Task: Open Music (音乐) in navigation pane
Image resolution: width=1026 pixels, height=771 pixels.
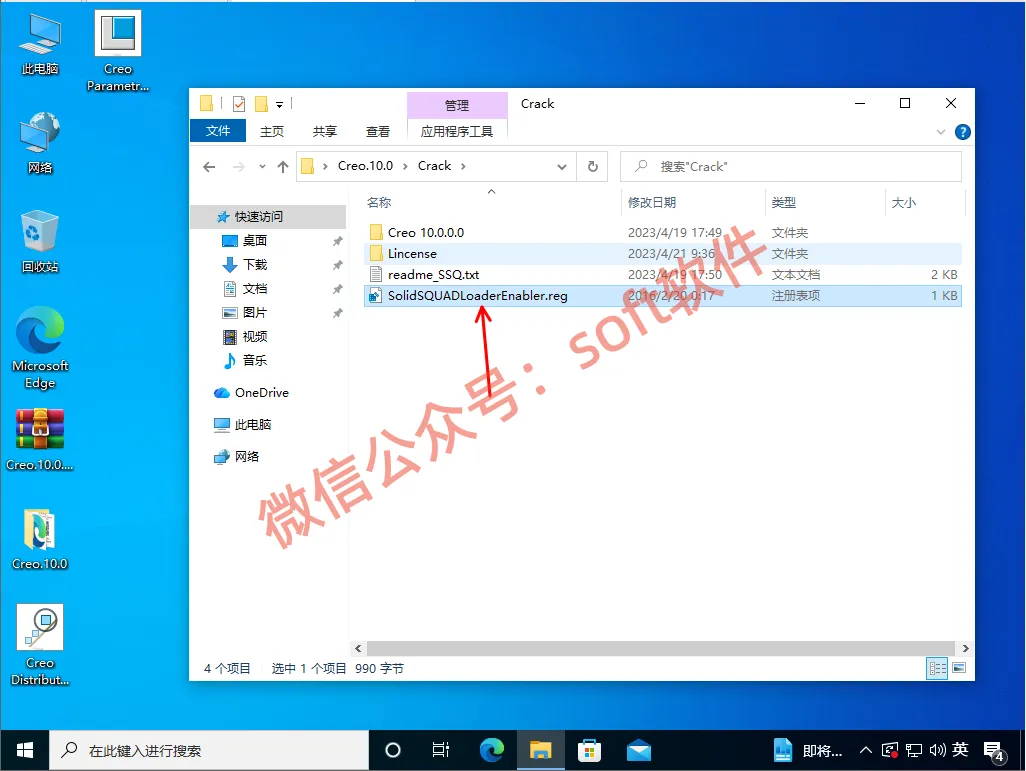Action: pos(255,361)
